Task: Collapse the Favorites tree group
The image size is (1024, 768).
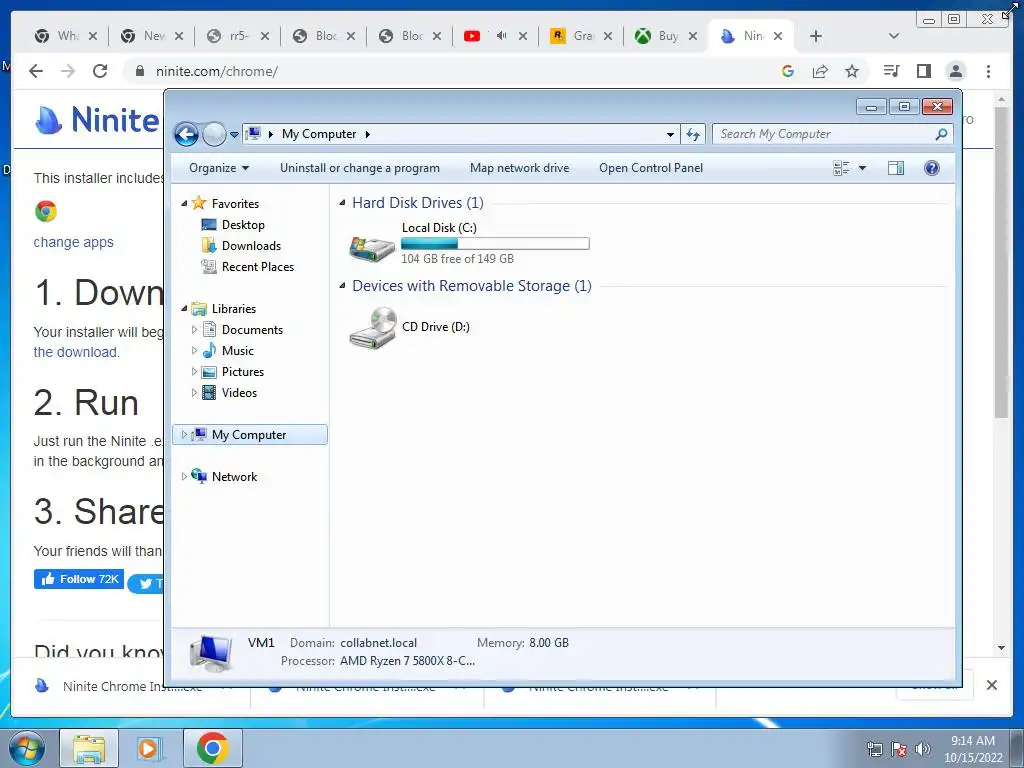Action: point(184,204)
